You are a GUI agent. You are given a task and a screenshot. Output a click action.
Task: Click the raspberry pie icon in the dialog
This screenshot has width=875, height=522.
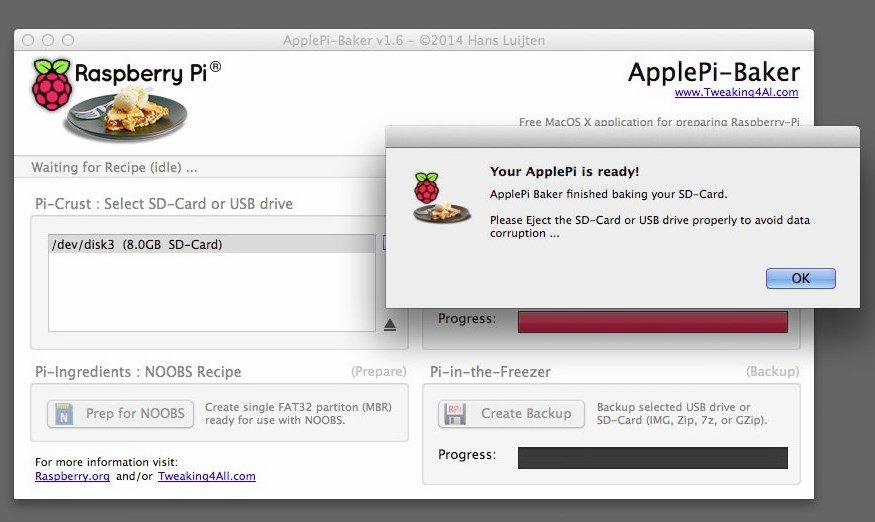point(441,198)
